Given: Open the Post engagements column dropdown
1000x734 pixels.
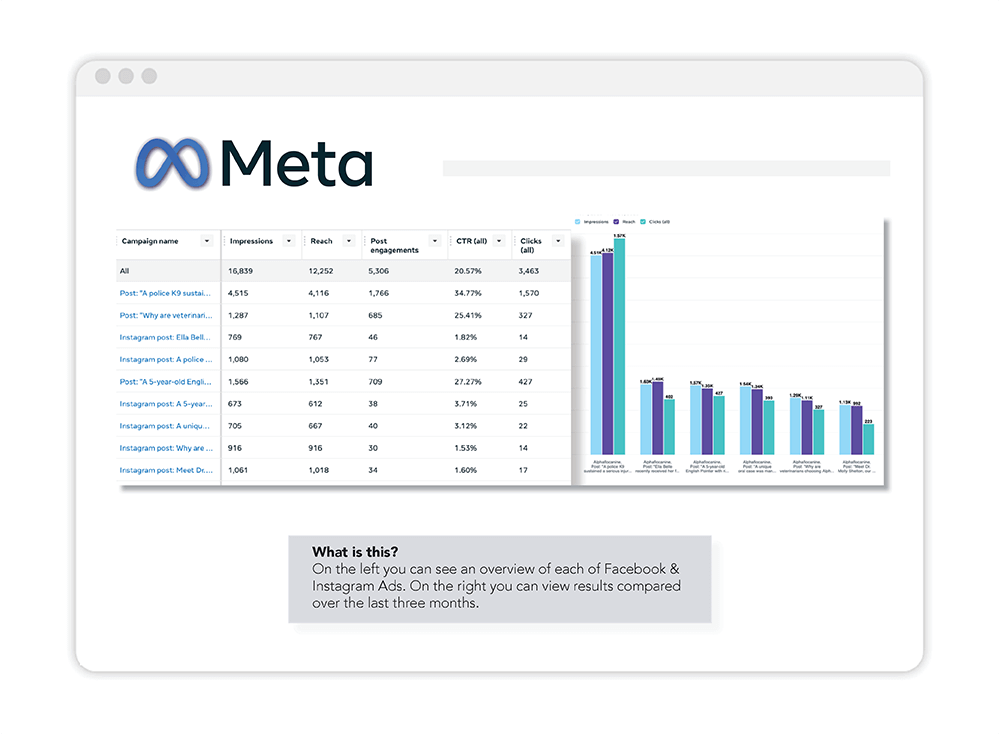Looking at the screenshot, I should (x=434, y=241).
